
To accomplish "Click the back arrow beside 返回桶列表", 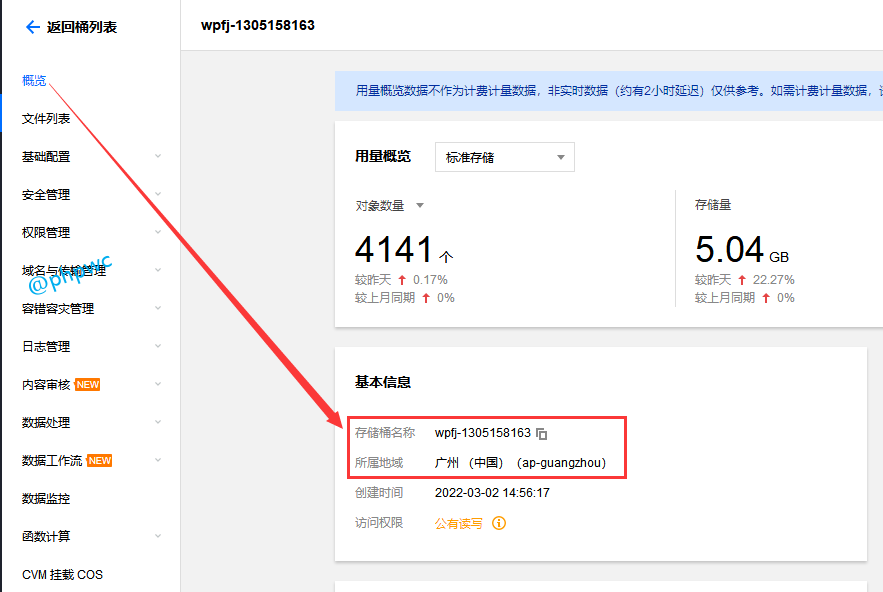I will [x=32, y=27].
